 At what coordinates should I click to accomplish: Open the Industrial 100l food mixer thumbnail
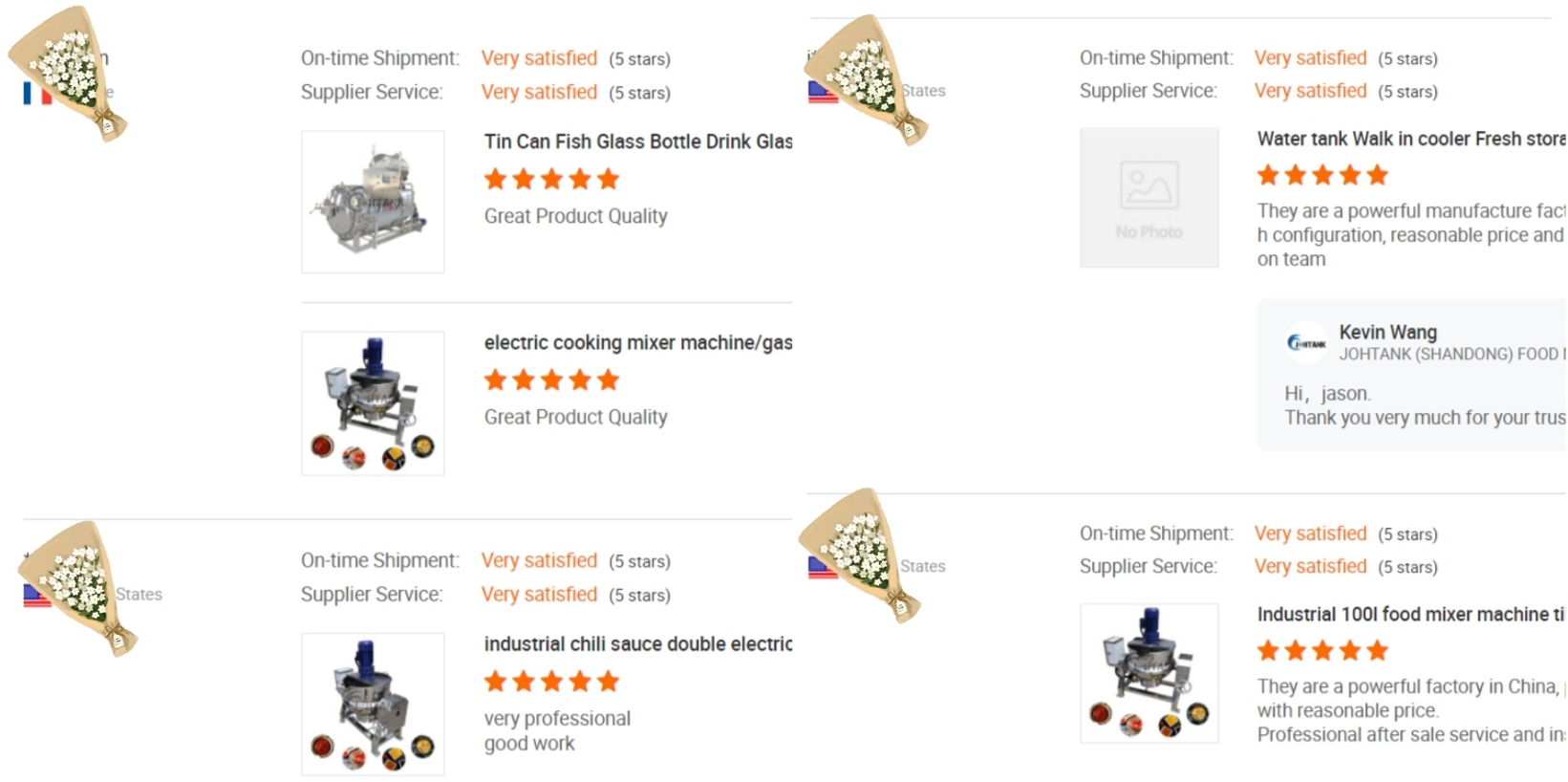click(x=1149, y=673)
